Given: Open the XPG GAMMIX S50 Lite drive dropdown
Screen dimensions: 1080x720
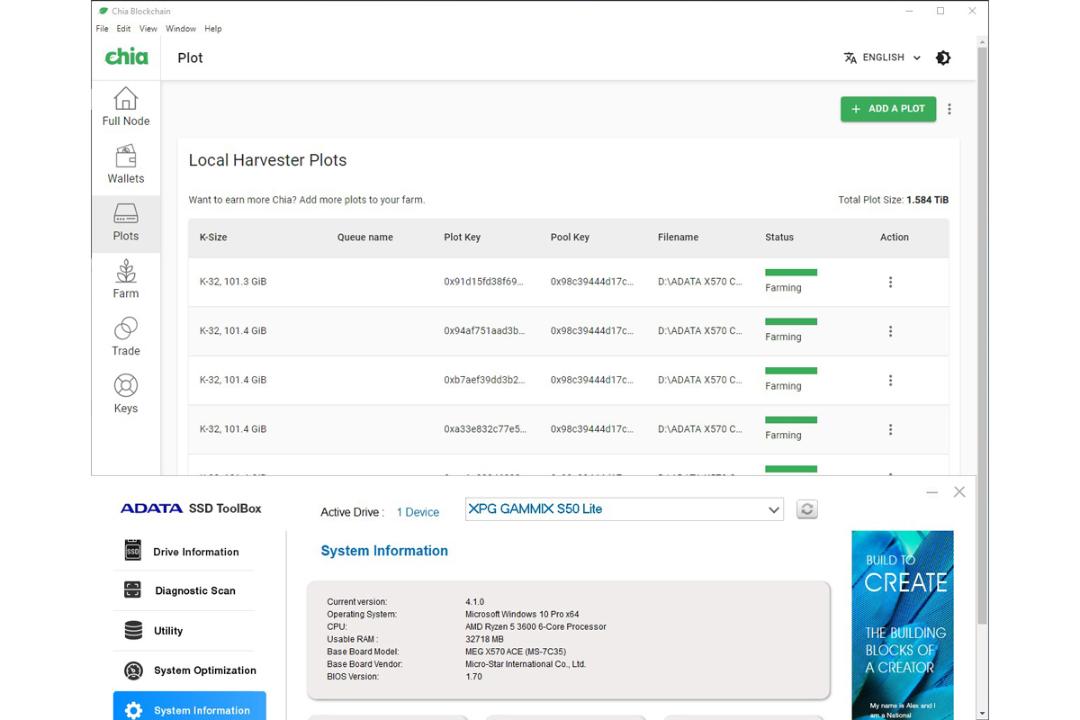Looking at the screenshot, I should pyautogui.click(x=624, y=509).
